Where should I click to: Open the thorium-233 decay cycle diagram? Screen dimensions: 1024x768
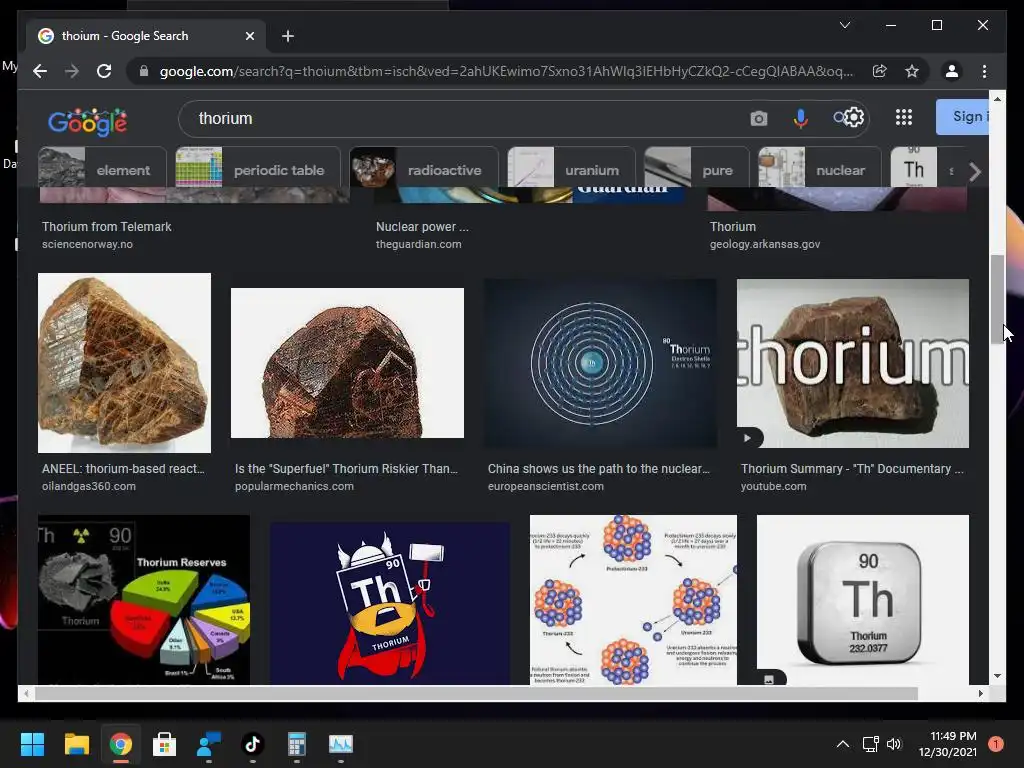click(633, 600)
